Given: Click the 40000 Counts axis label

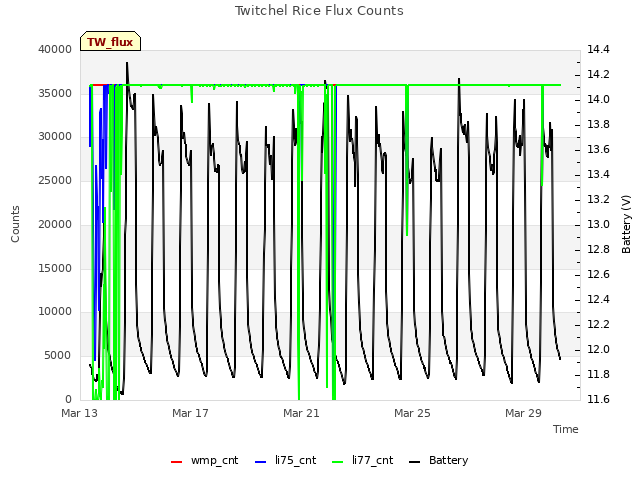Looking at the screenshot, I should pyautogui.click(x=55, y=49).
